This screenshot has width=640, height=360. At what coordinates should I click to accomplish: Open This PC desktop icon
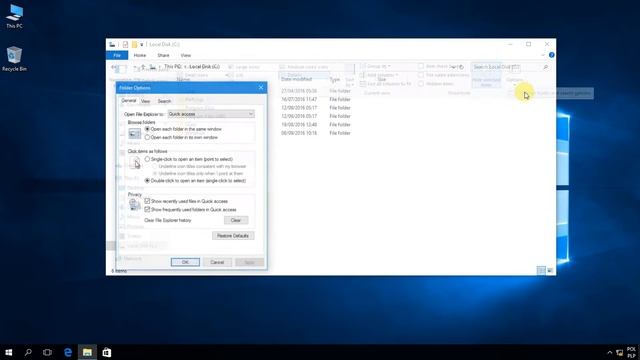[15, 16]
